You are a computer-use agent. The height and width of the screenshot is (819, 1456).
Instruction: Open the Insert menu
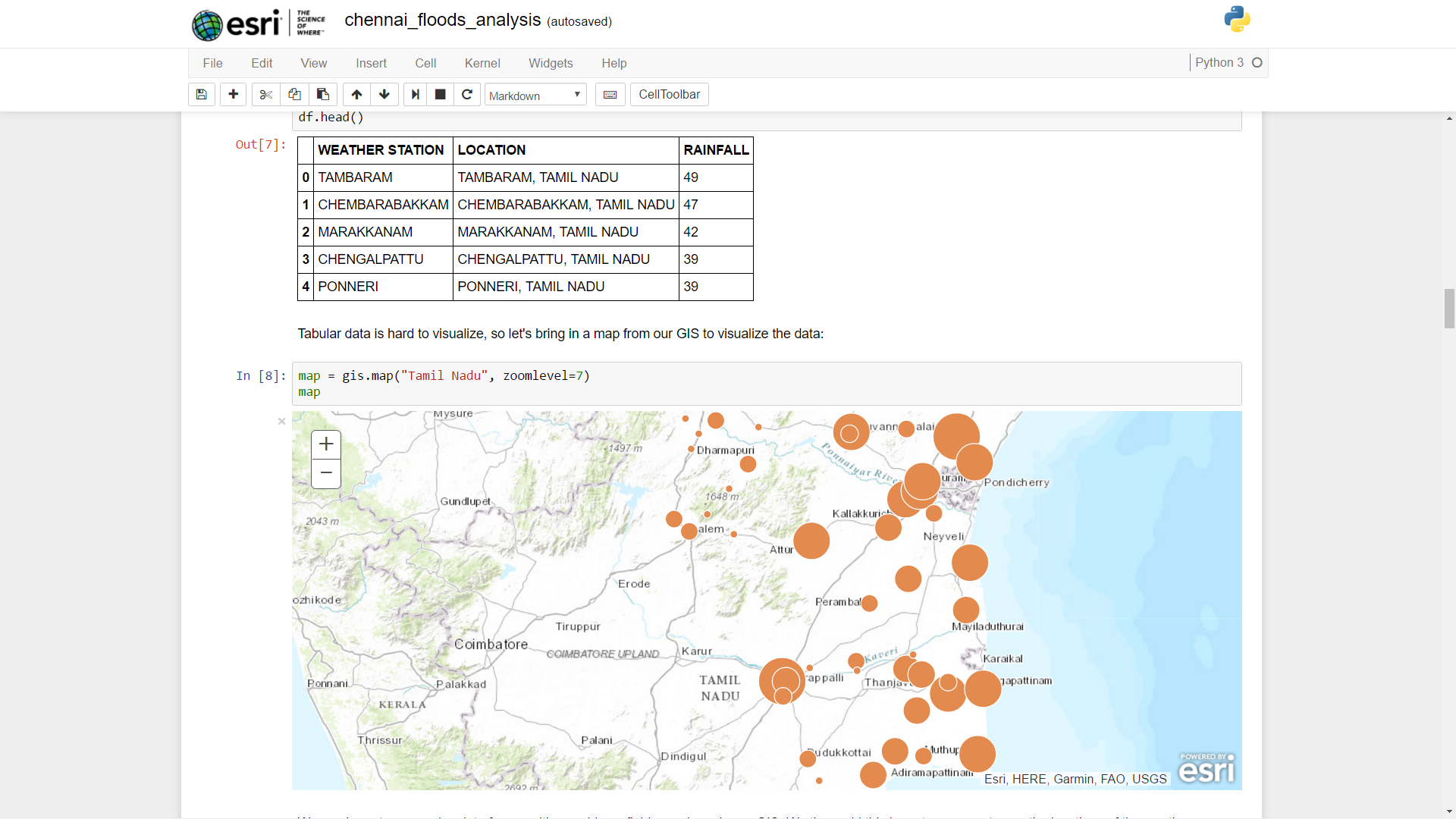(371, 63)
